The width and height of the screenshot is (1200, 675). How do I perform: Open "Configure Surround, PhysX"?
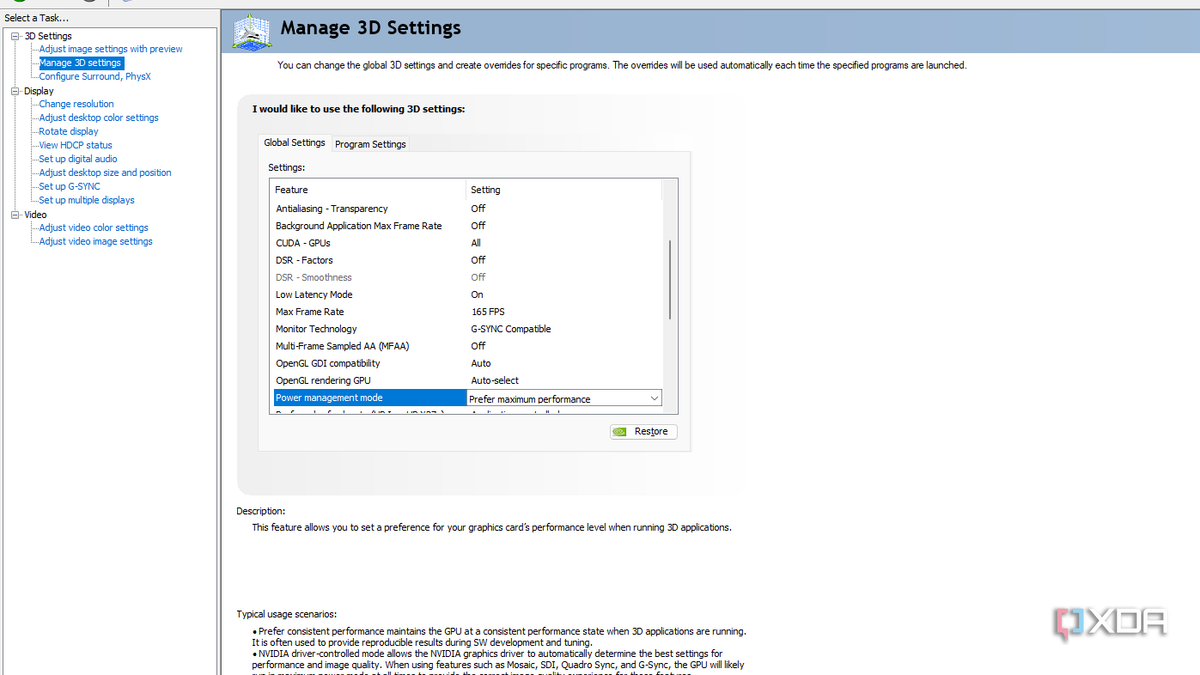tap(94, 76)
